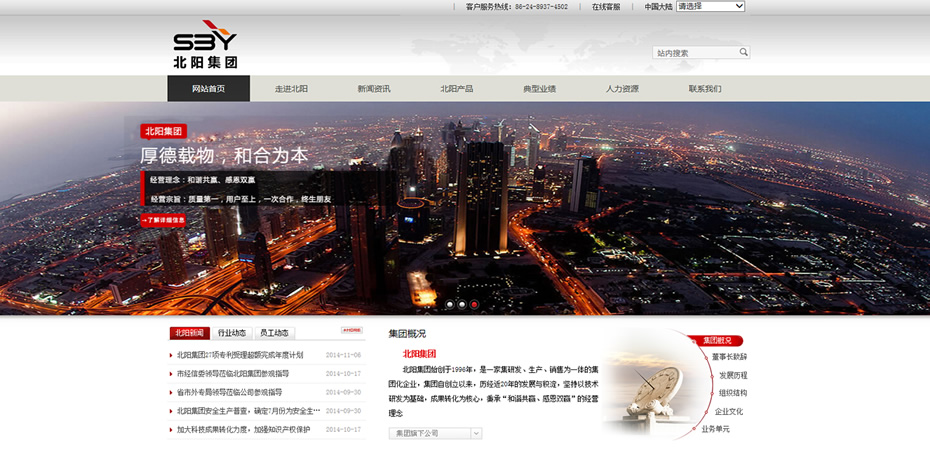Open 人力资源 menu item
The width and height of the screenshot is (930, 450).
click(x=621, y=89)
